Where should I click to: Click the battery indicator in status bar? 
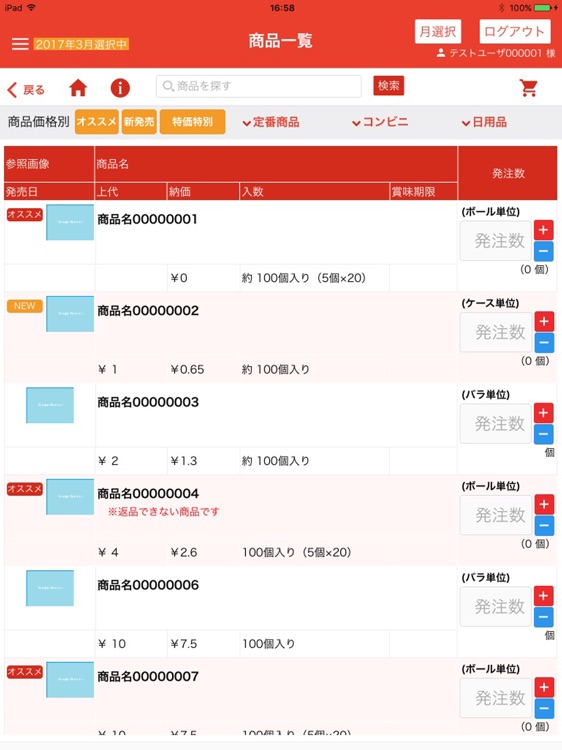point(543,8)
